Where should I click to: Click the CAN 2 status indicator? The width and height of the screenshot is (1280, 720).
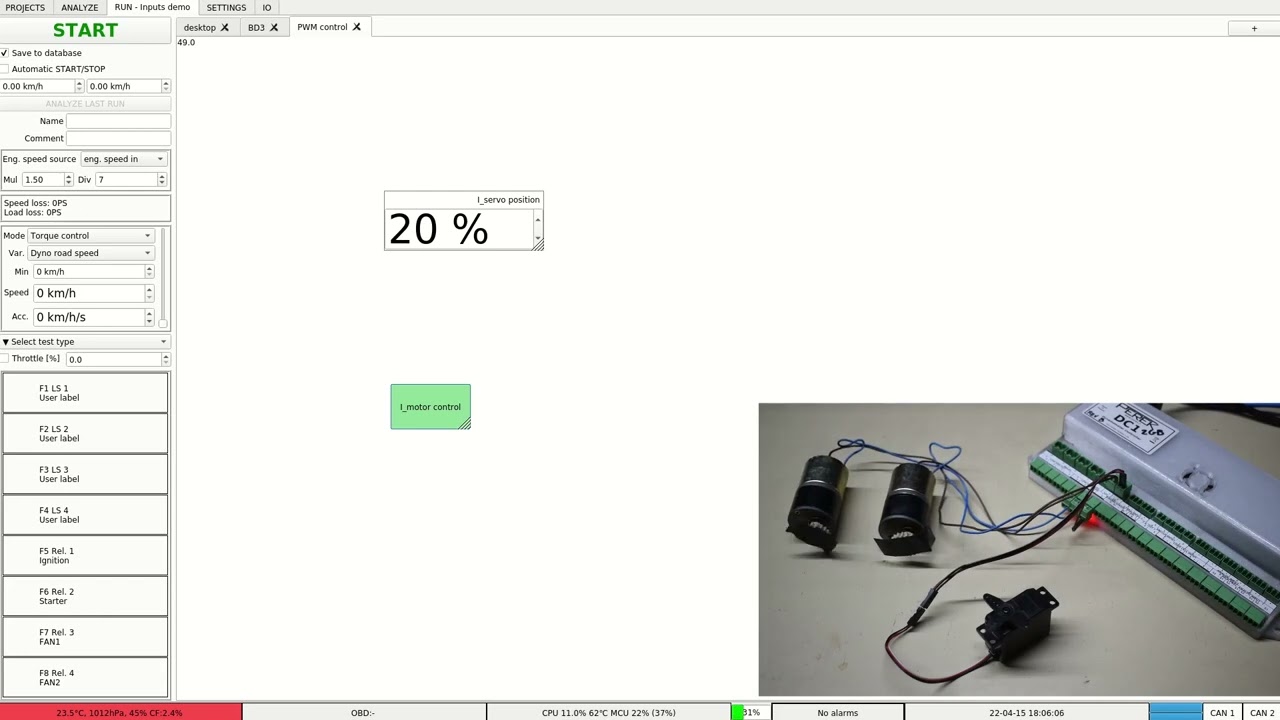[x=1262, y=713]
